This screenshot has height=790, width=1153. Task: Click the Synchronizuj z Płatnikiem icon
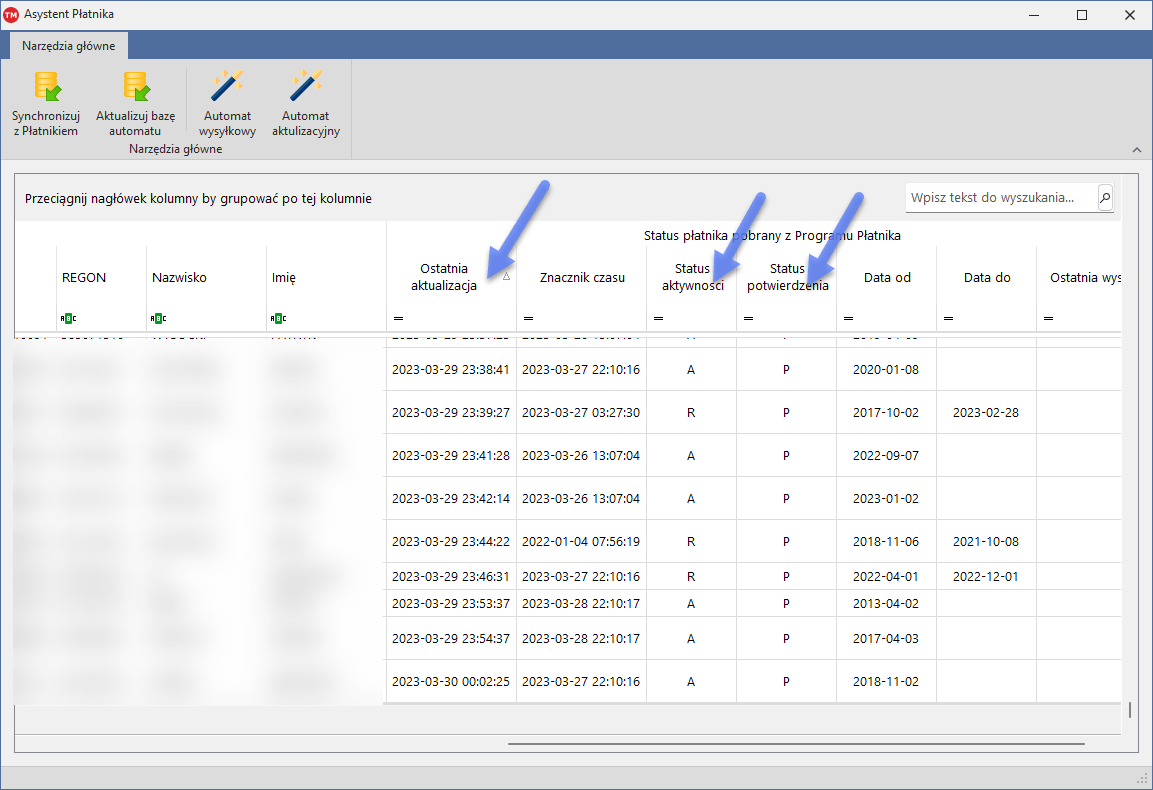point(46,88)
